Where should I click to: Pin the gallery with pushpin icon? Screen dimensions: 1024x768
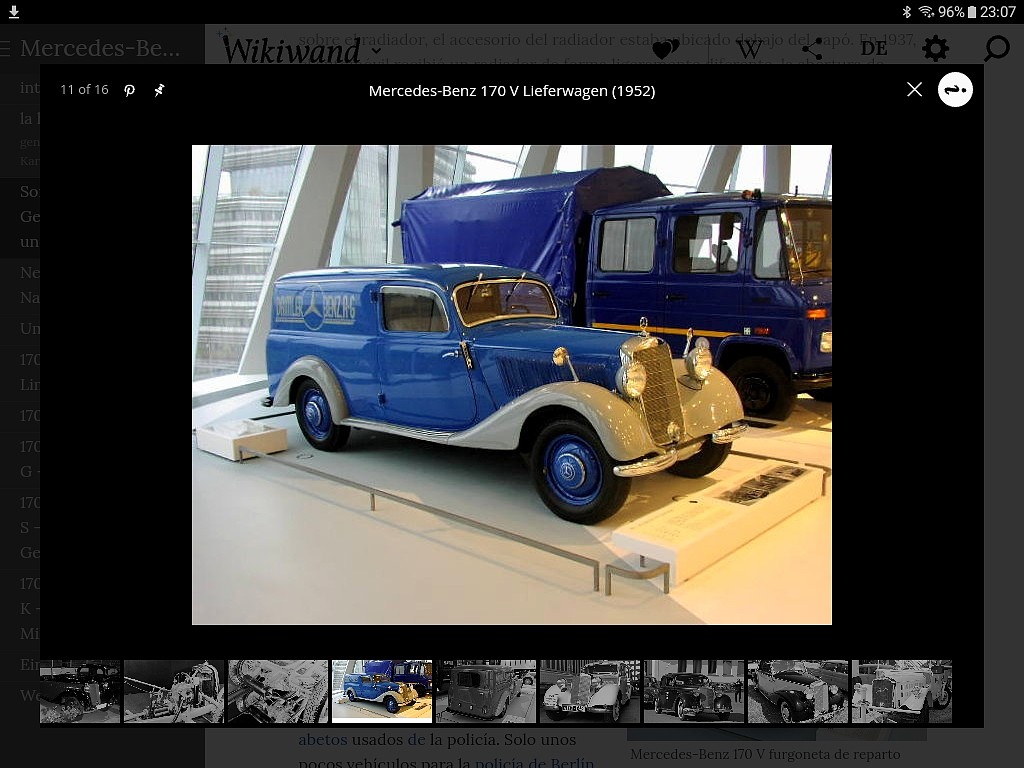159,90
